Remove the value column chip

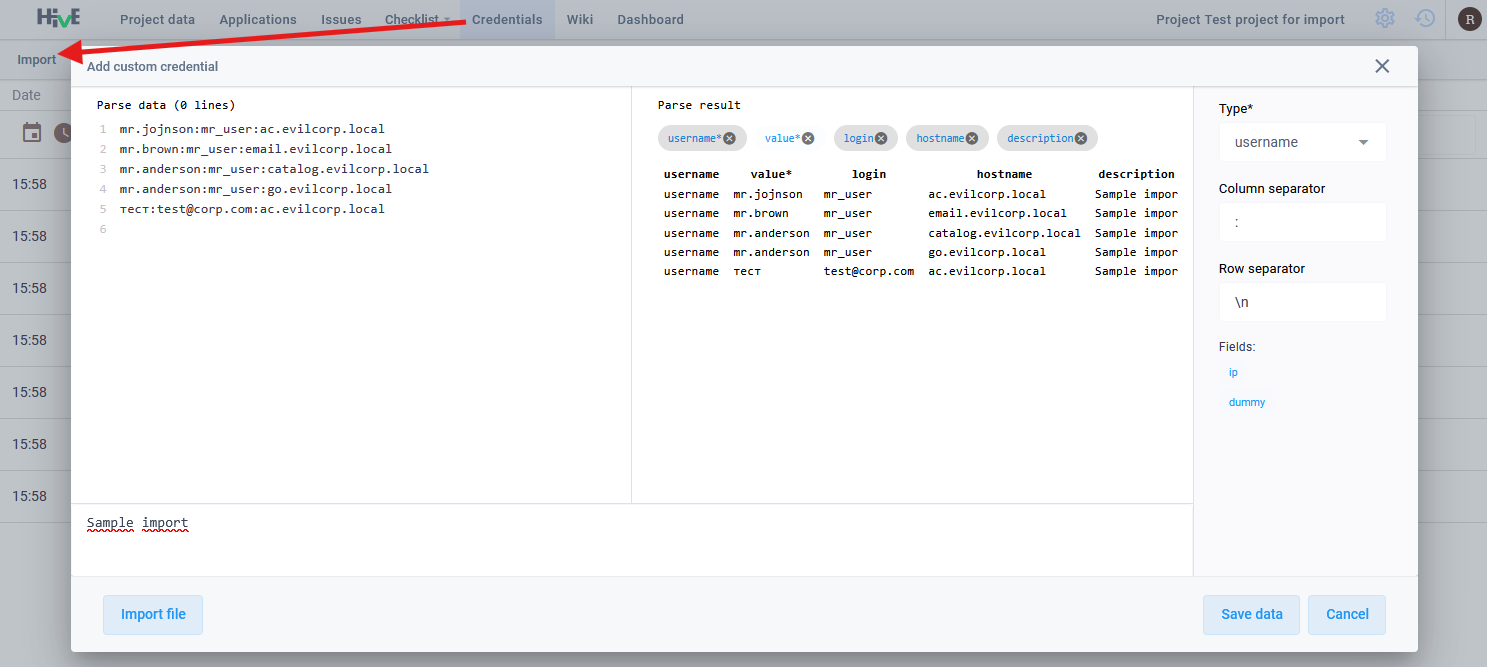pos(808,139)
